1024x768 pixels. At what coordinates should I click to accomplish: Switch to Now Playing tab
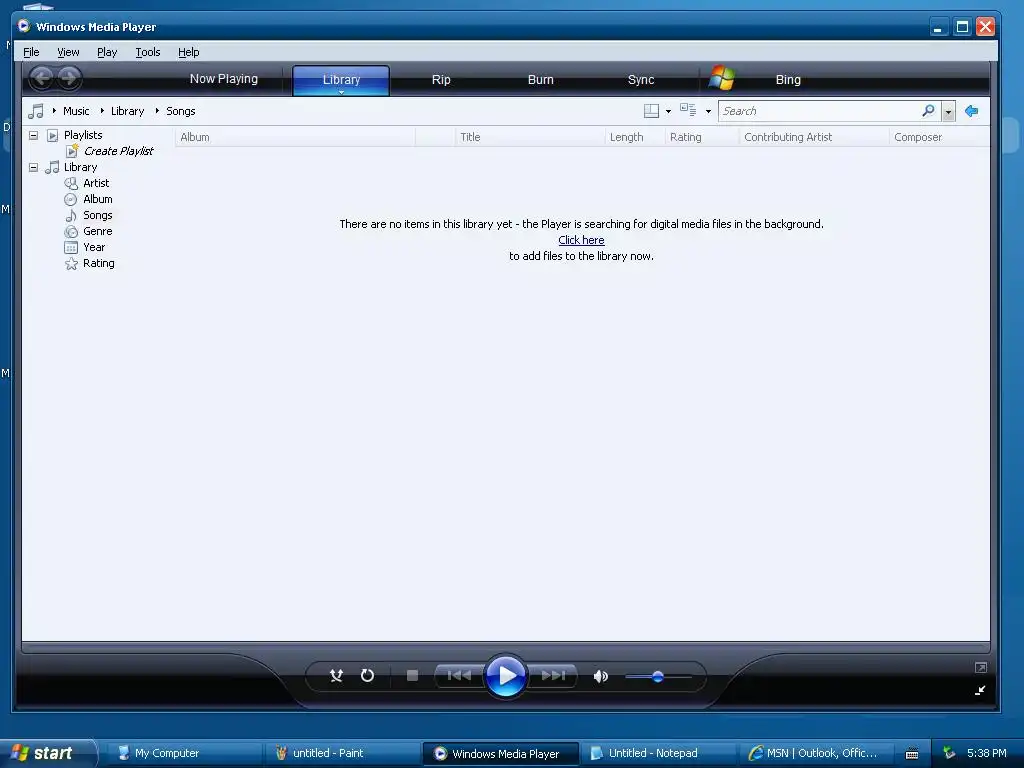coord(223,79)
